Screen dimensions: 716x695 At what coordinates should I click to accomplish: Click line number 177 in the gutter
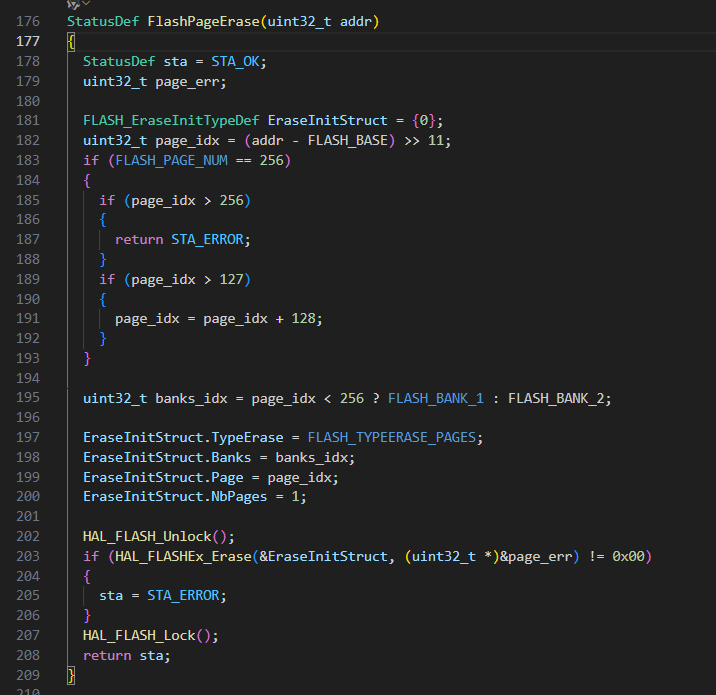point(28,42)
